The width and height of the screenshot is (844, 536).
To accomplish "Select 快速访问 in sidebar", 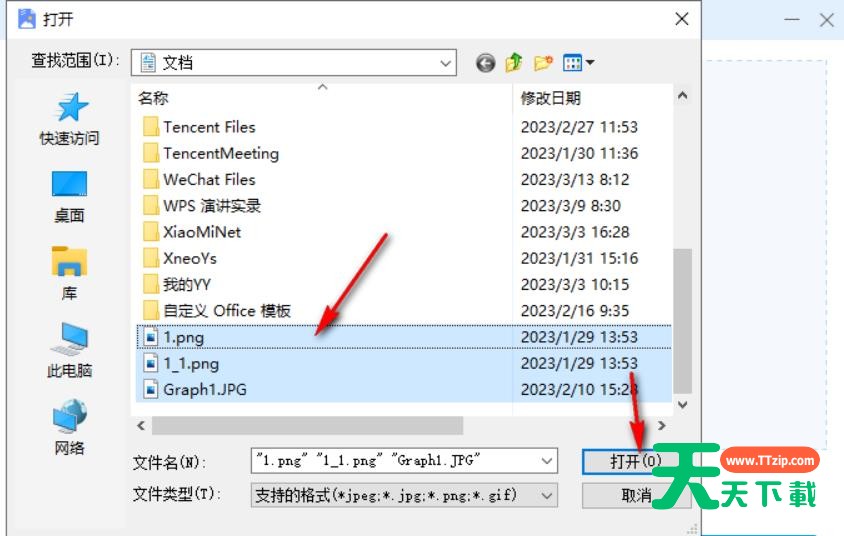I will 70,119.
